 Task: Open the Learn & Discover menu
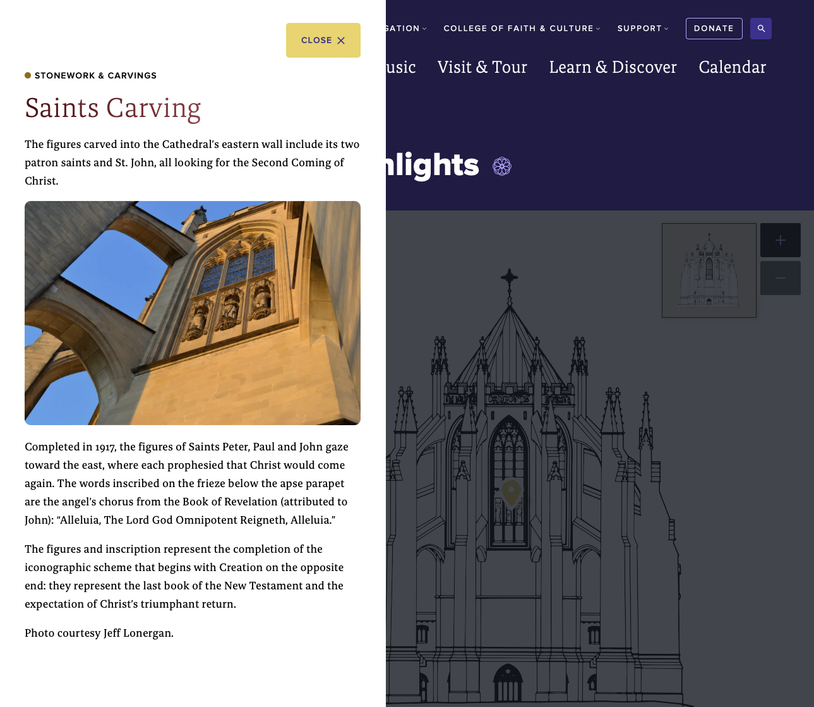click(x=613, y=67)
